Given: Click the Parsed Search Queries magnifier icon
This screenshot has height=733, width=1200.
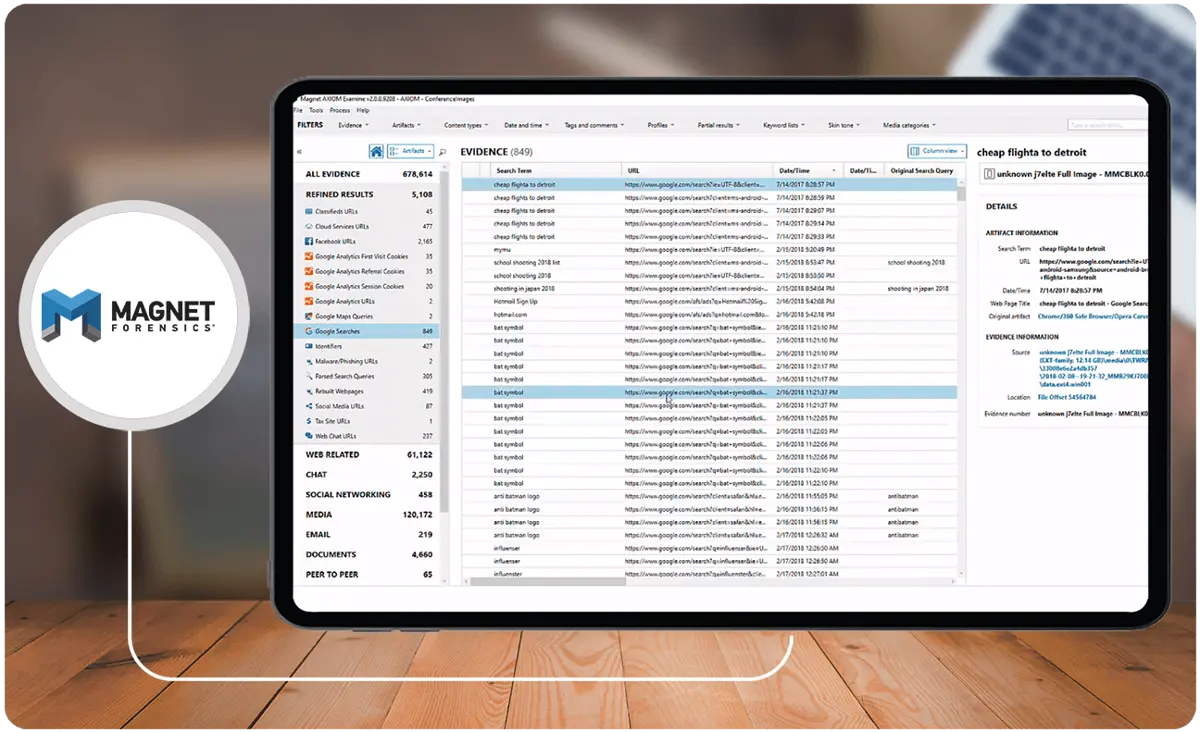Looking at the screenshot, I should [309, 377].
